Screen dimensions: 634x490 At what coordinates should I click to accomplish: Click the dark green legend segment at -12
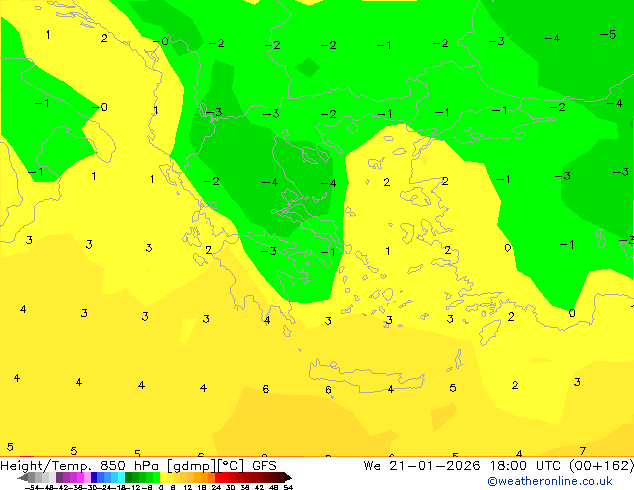coord(128,478)
